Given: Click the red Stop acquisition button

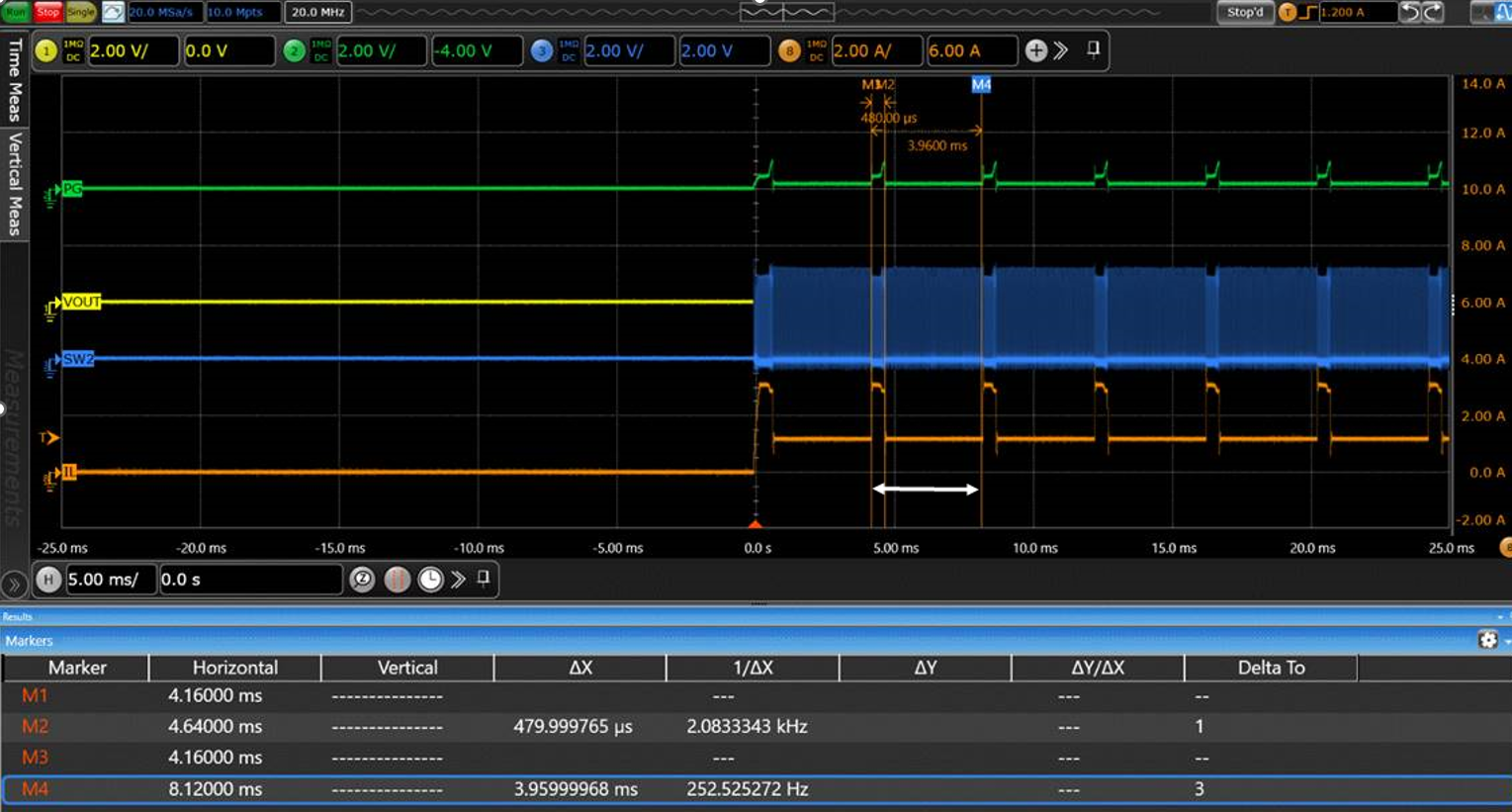Looking at the screenshot, I should (x=47, y=12).
